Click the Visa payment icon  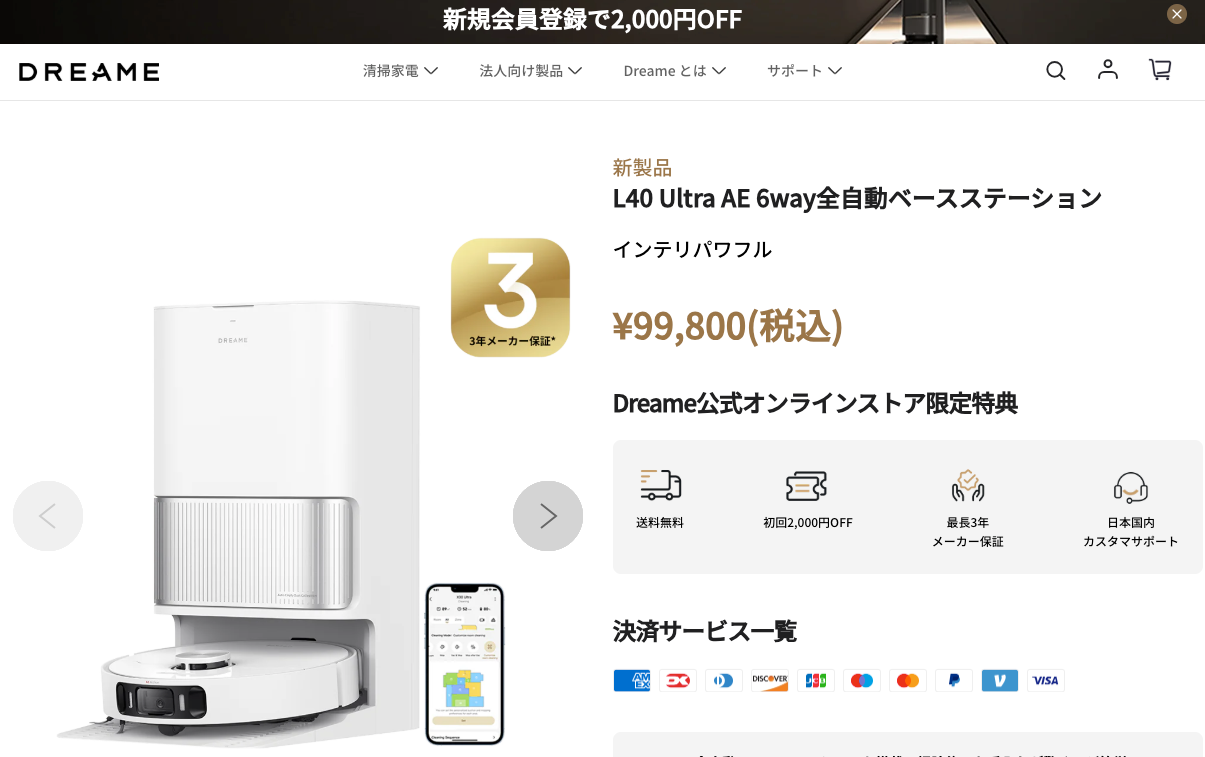pyautogui.click(x=1046, y=681)
